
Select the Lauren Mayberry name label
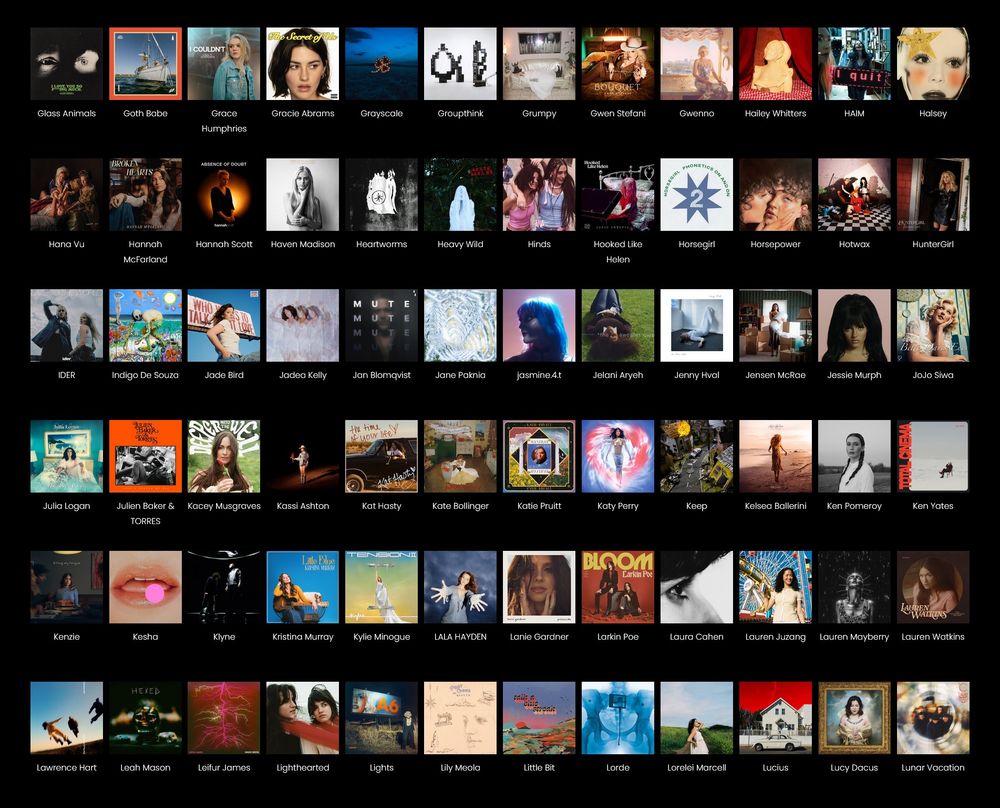pos(855,636)
